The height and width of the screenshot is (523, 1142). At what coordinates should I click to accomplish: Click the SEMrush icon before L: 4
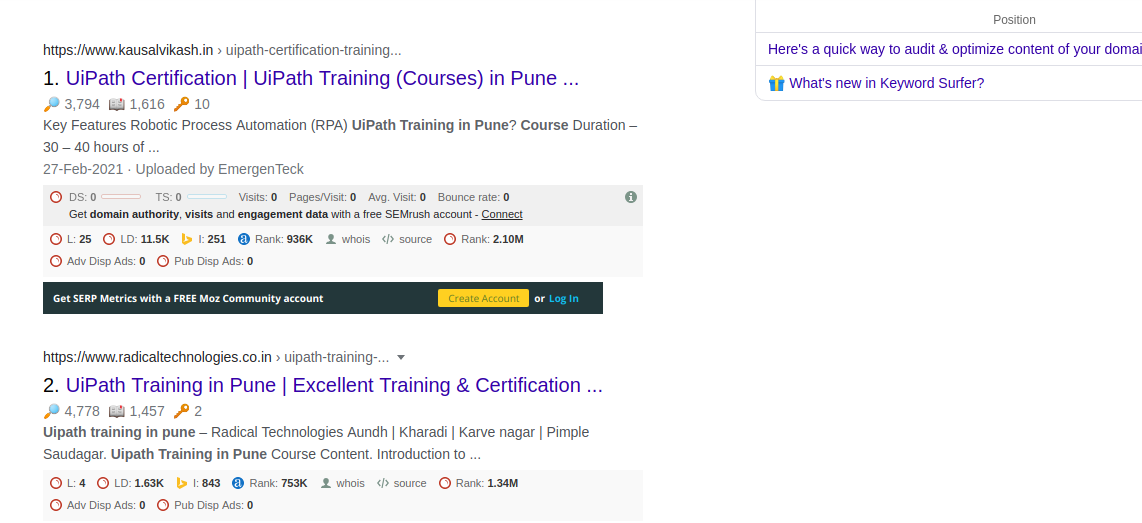[x=56, y=483]
